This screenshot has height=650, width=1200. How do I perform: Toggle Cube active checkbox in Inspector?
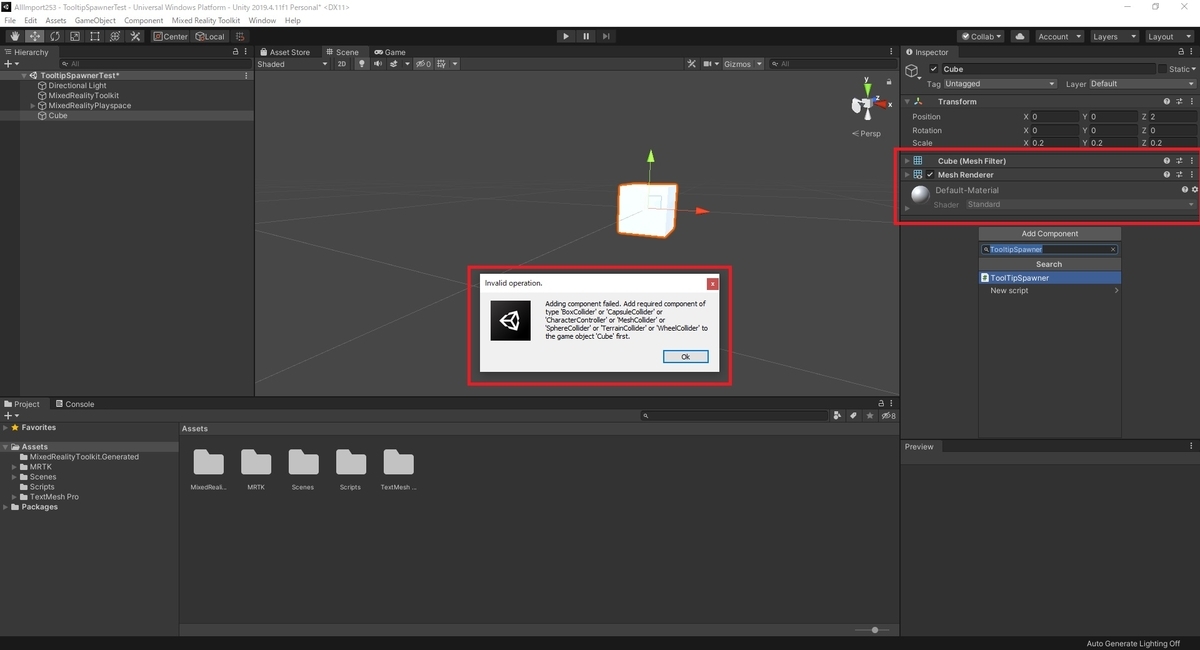(934, 69)
